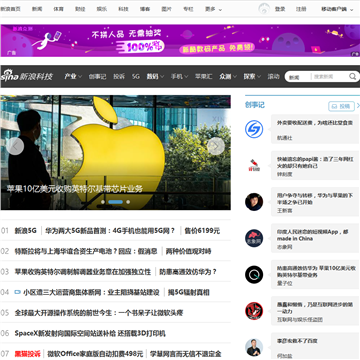Open the 5G navigation item
This screenshot has height=360, width=360.
pos(136,76)
